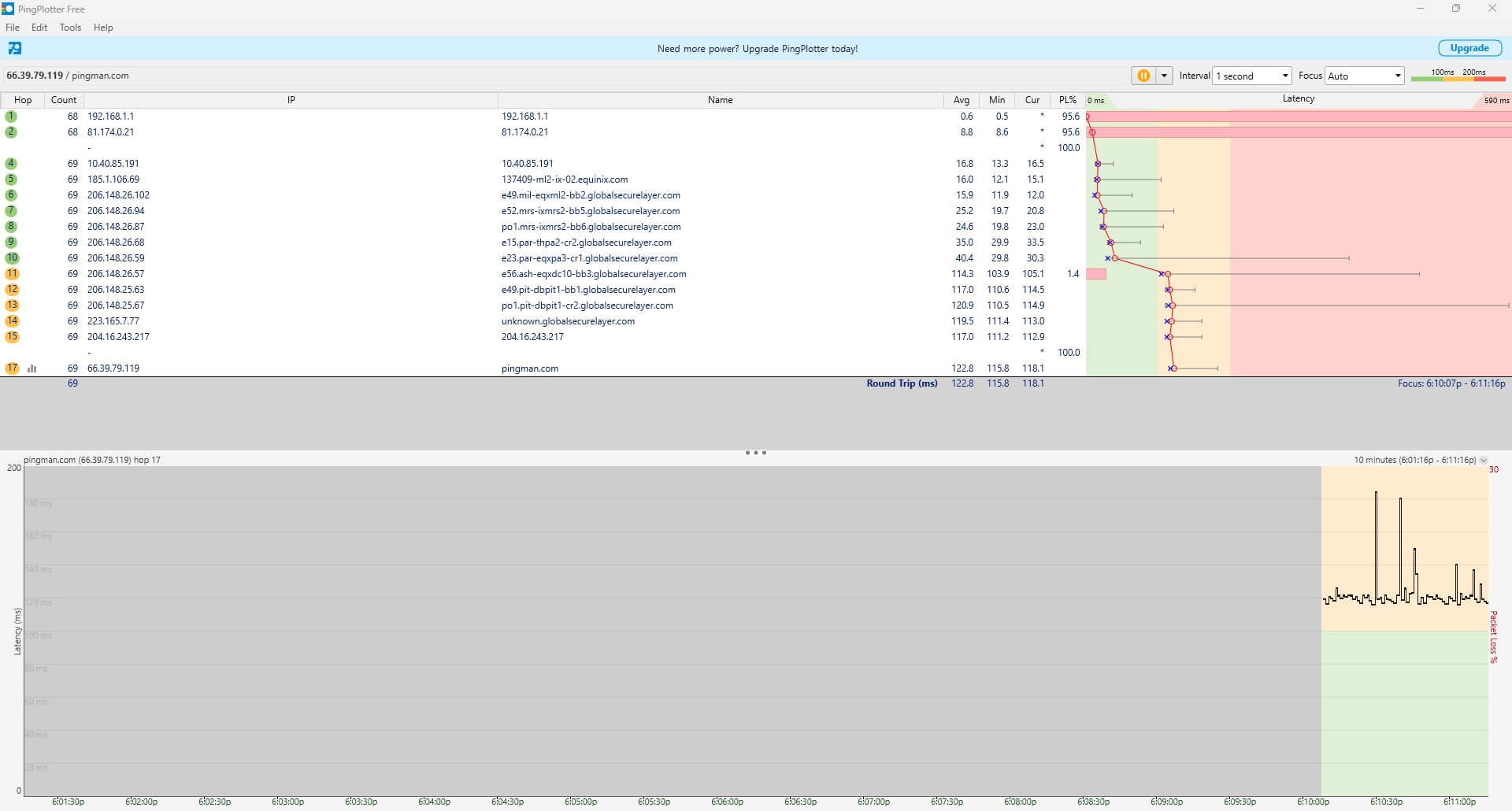Select hop 13 yellow circle icon
This screenshot has height=811, width=1512.
pos(12,306)
